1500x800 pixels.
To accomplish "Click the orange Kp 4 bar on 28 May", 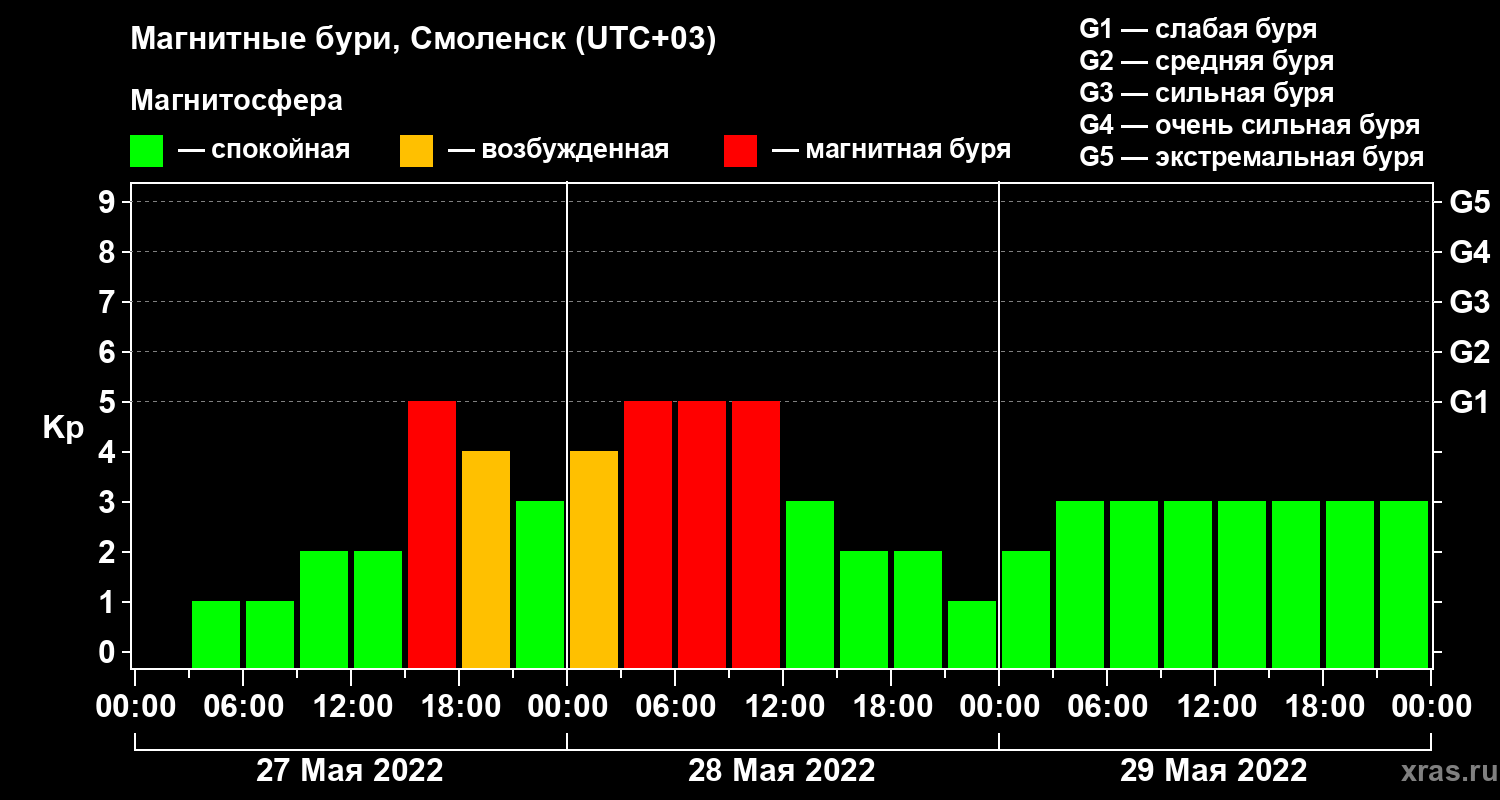I will [x=594, y=559].
